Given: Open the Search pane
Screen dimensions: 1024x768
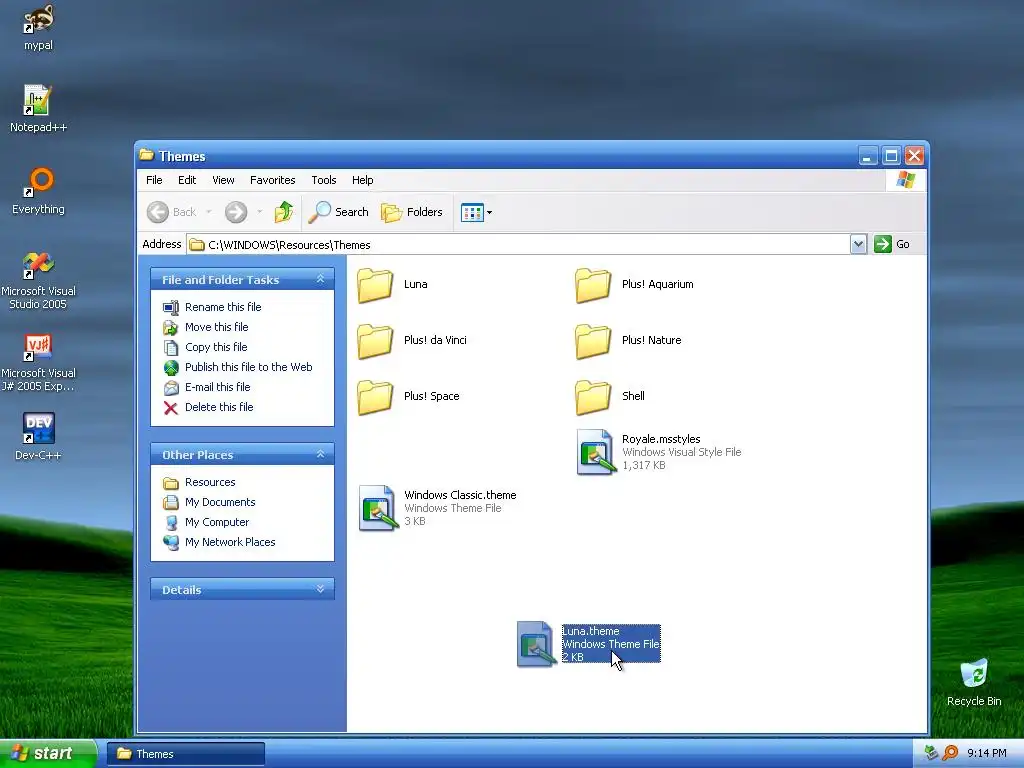Looking at the screenshot, I should pos(338,212).
